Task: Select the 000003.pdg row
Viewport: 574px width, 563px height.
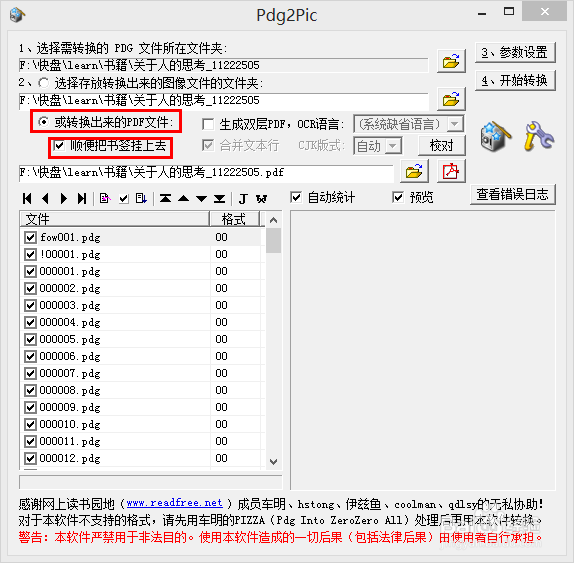Action: 143,305
